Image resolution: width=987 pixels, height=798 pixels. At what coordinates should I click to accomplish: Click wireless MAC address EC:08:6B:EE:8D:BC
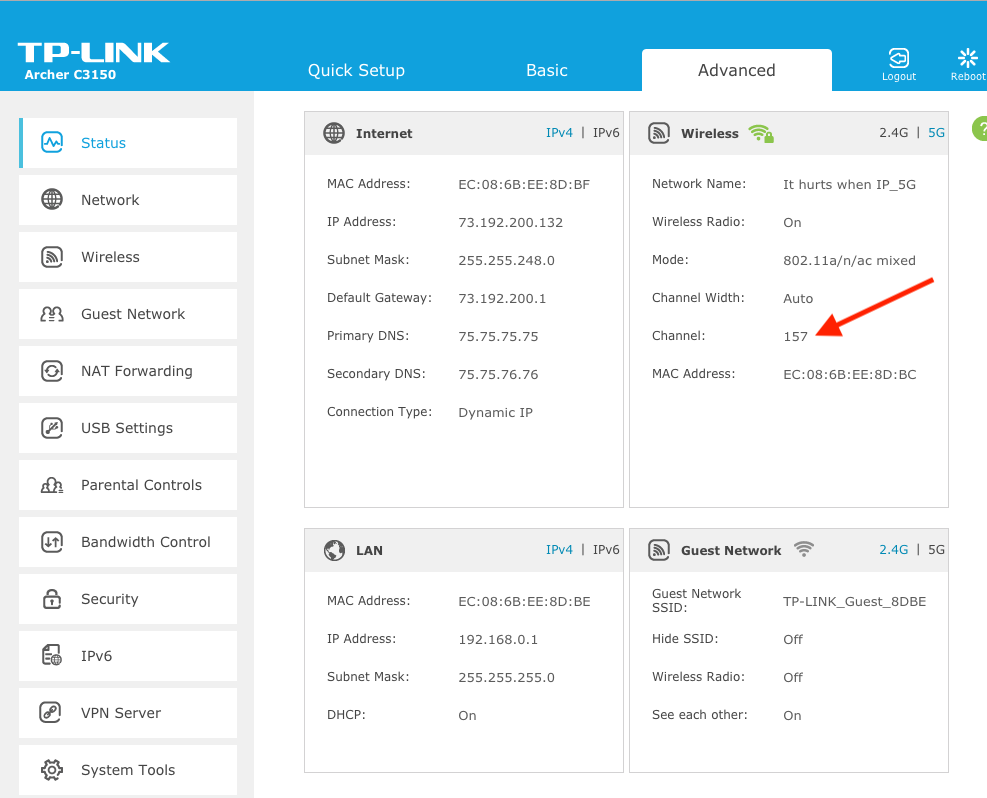[x=849, y=374]
